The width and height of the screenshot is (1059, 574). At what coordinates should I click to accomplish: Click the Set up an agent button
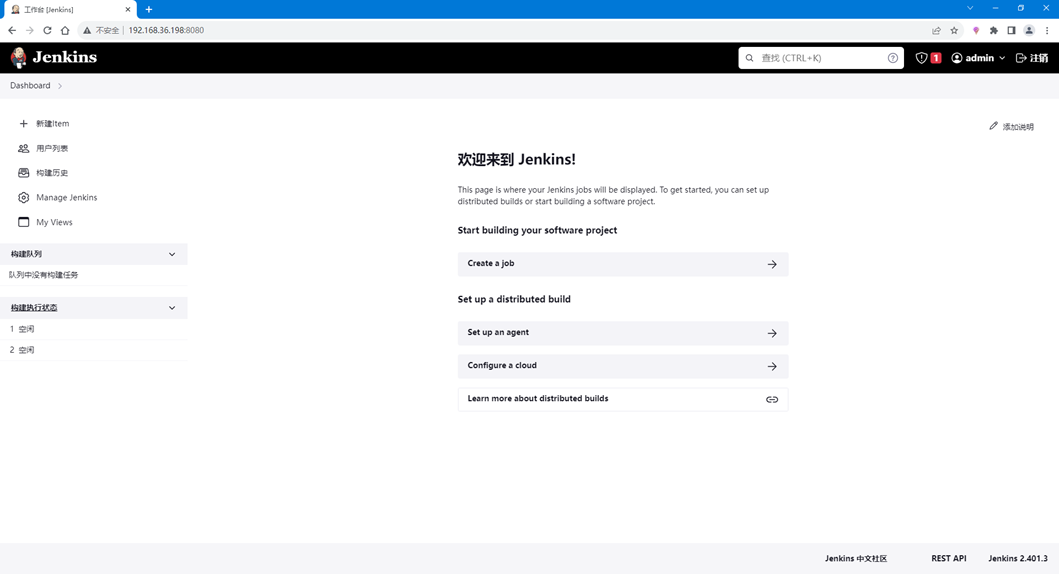623,333
